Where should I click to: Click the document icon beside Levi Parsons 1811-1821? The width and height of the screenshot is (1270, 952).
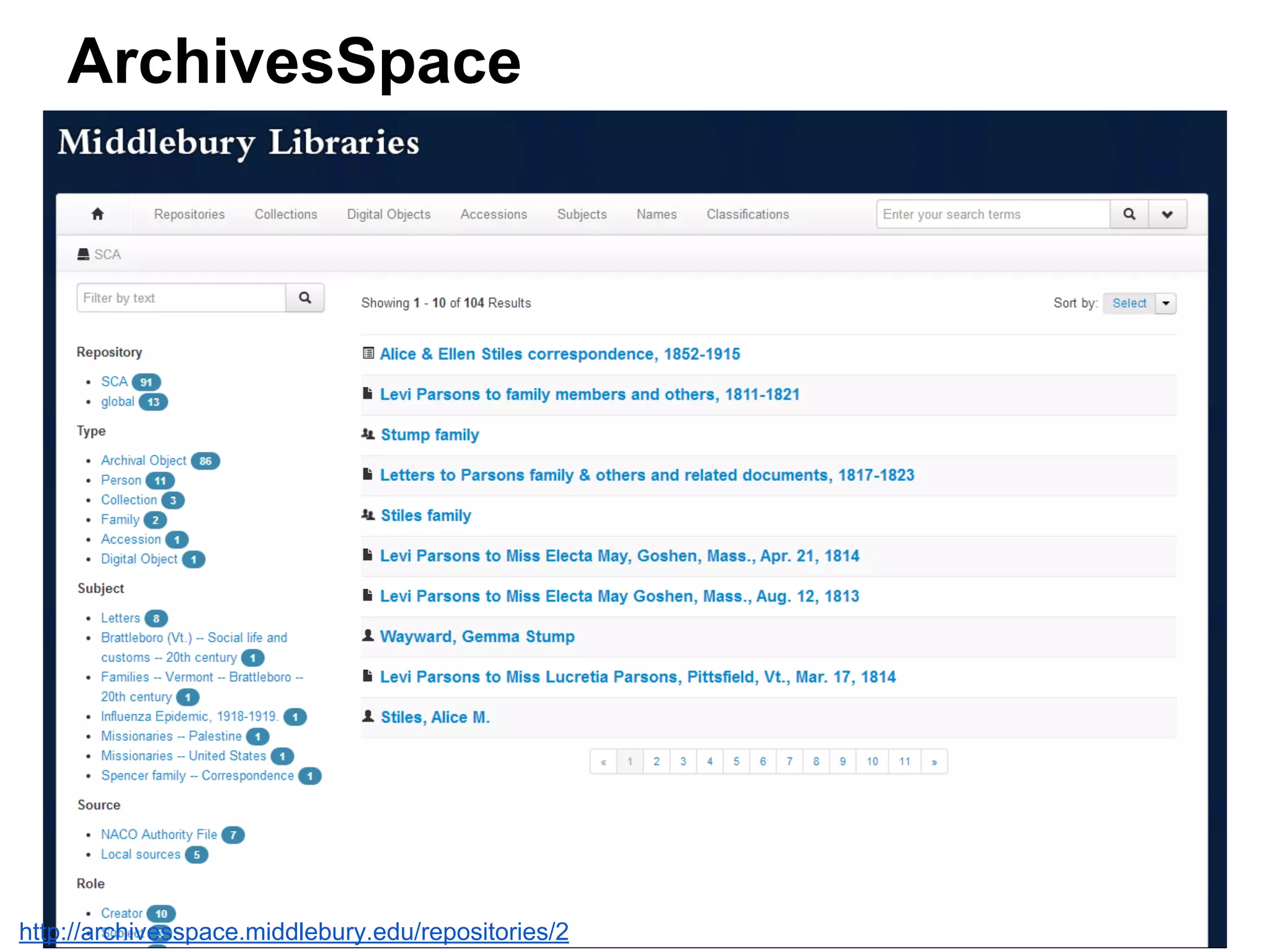(x=368, y=394)
